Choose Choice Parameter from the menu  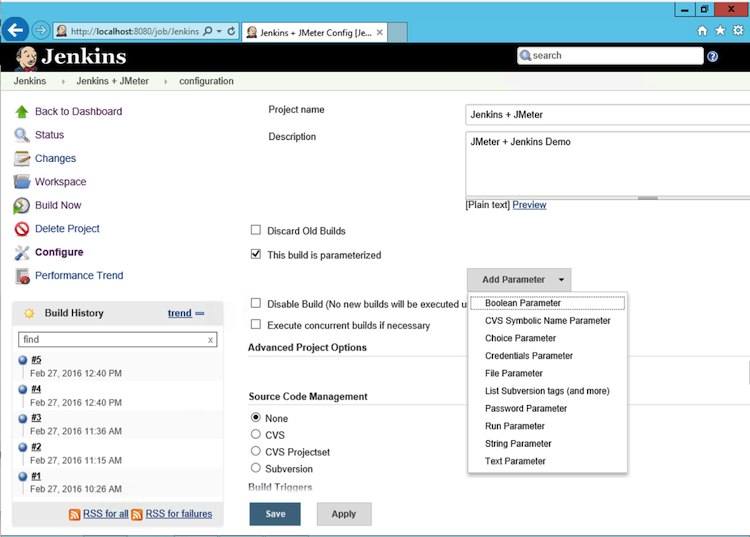[x=547, y=339]
